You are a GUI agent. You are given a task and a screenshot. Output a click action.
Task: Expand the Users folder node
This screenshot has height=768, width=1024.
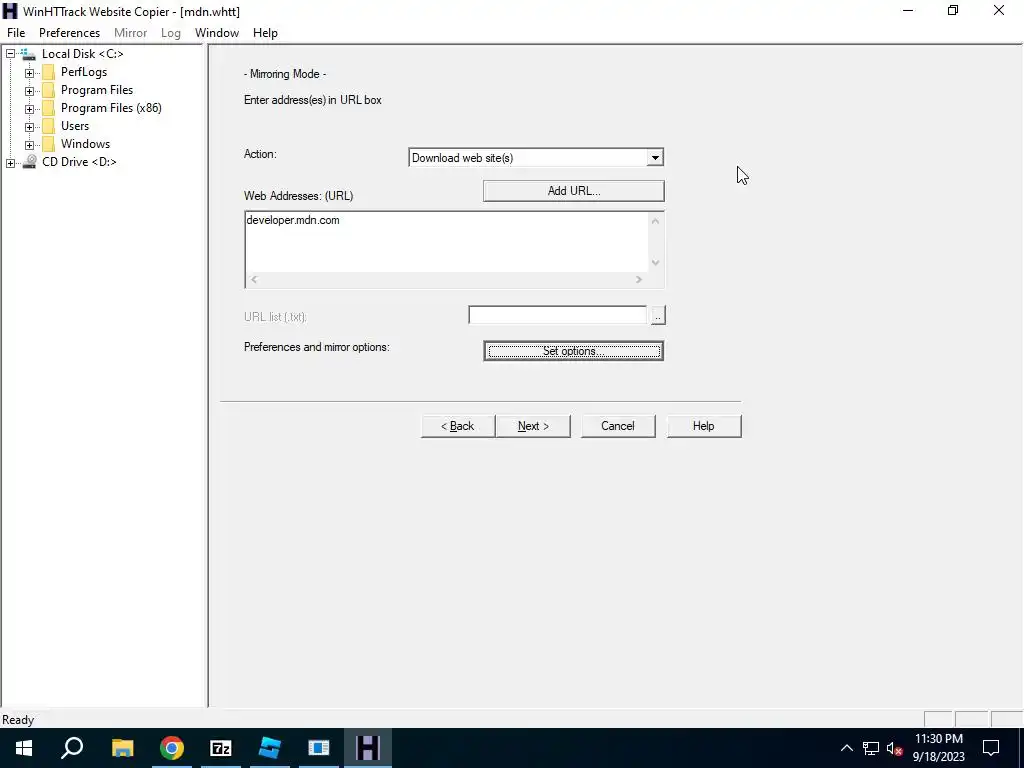click(29, 127)
